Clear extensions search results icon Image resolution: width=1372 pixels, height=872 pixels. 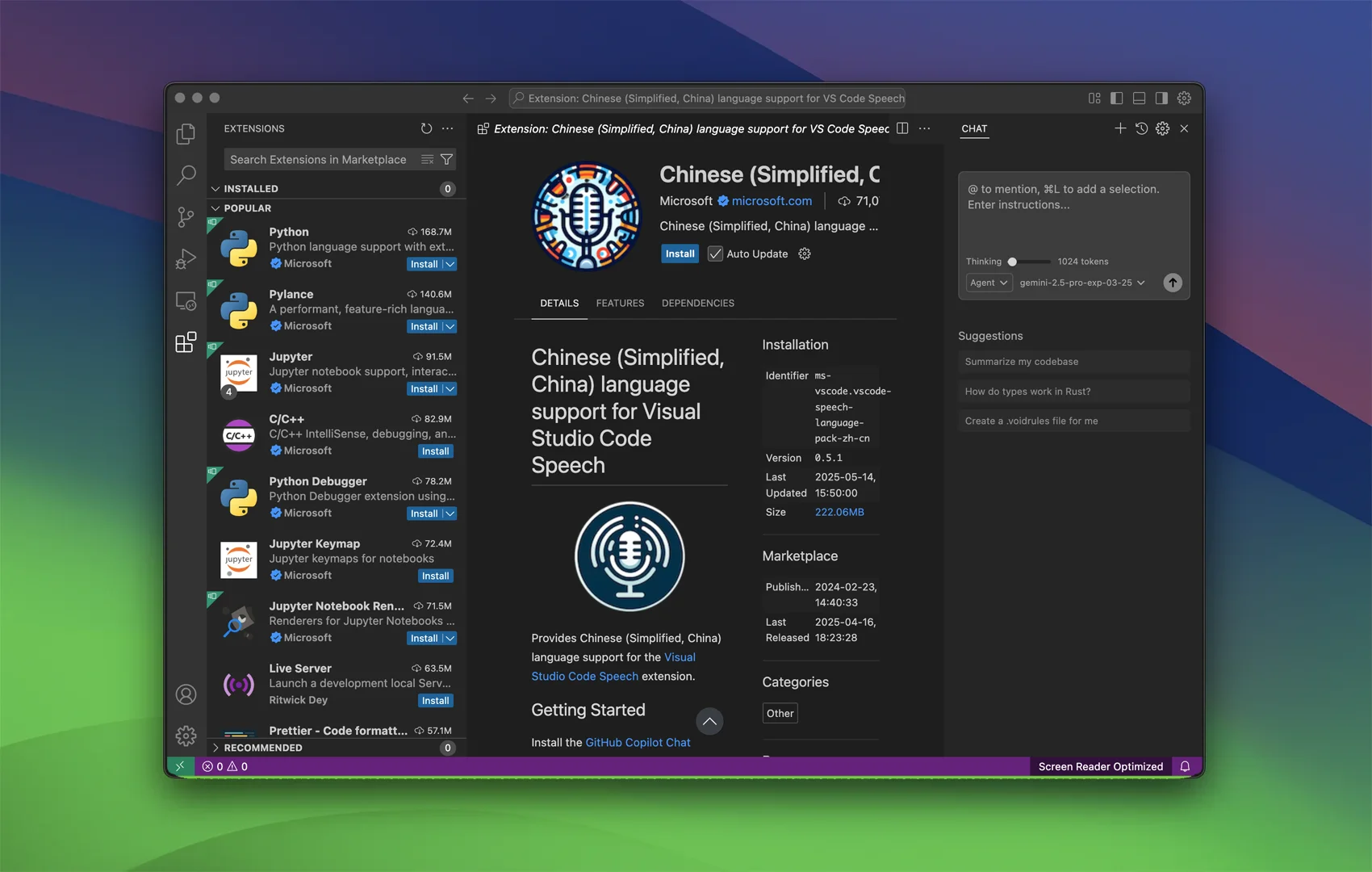(428, 160)
